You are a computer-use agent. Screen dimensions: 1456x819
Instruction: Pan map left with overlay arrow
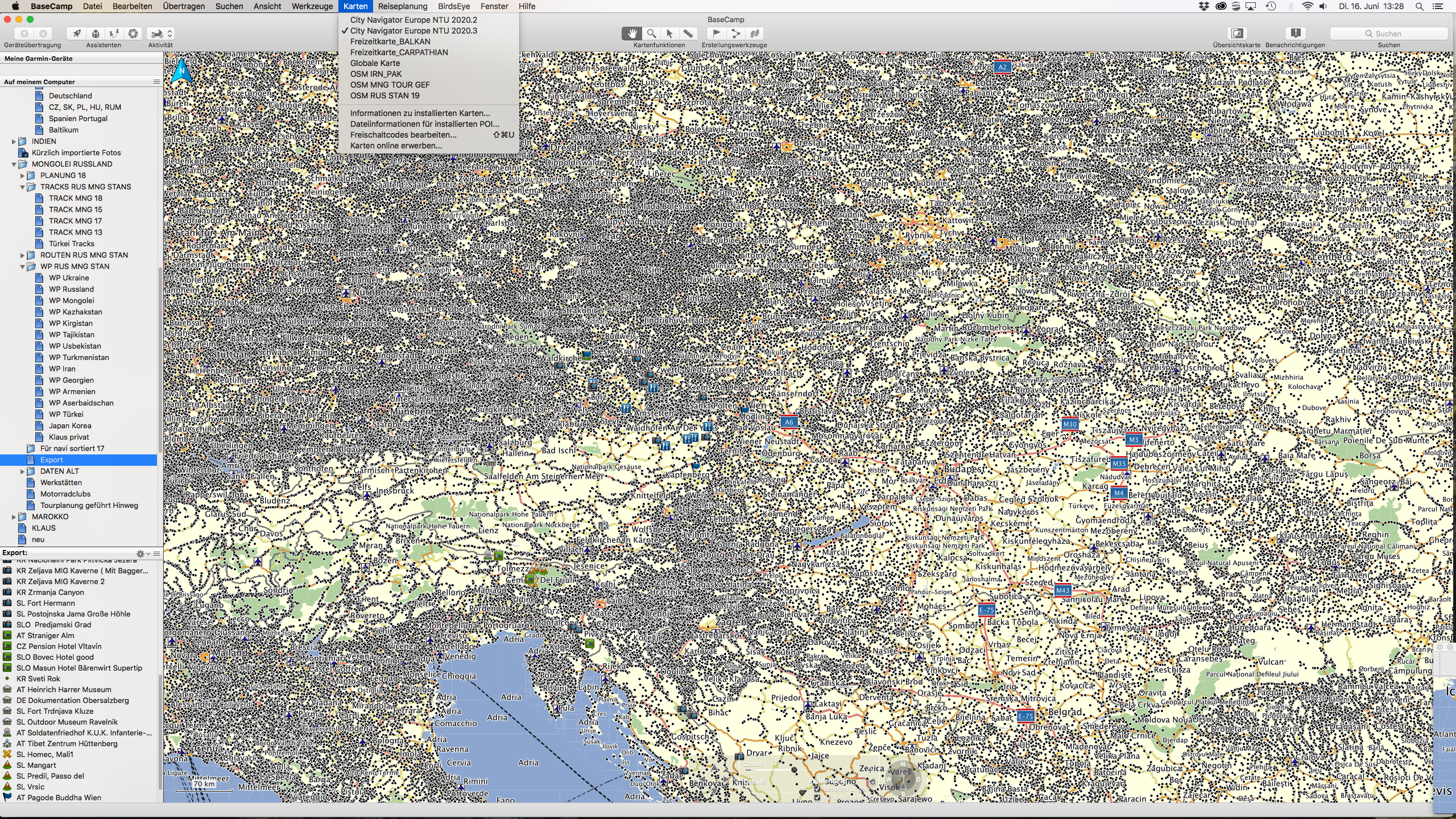point(703,779)
